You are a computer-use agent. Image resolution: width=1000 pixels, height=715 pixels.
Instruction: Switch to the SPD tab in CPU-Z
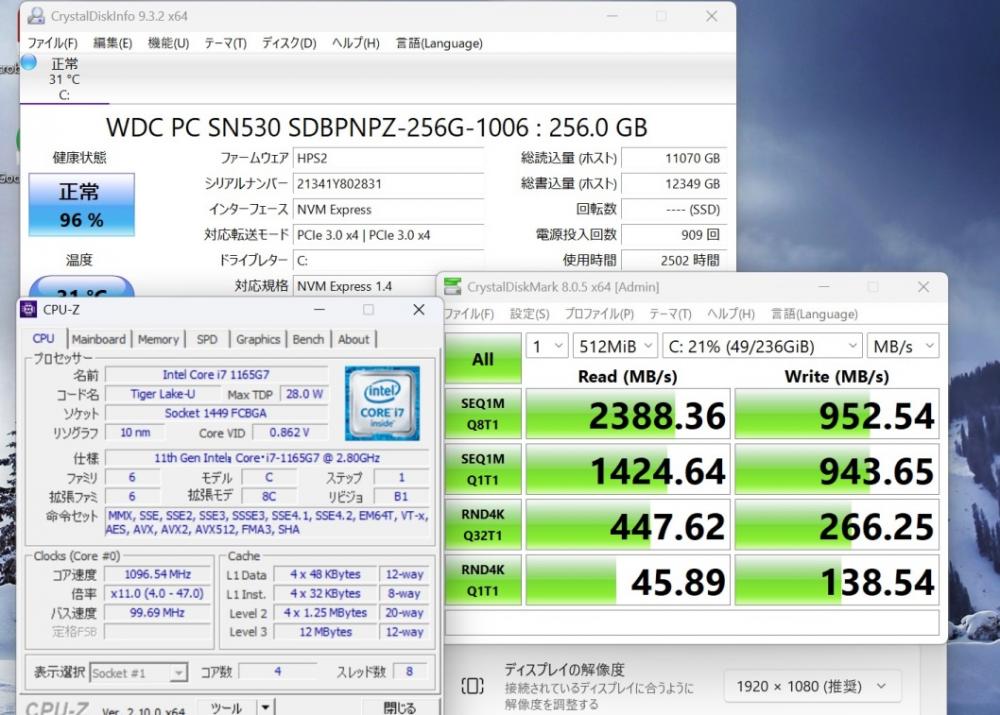207,339
